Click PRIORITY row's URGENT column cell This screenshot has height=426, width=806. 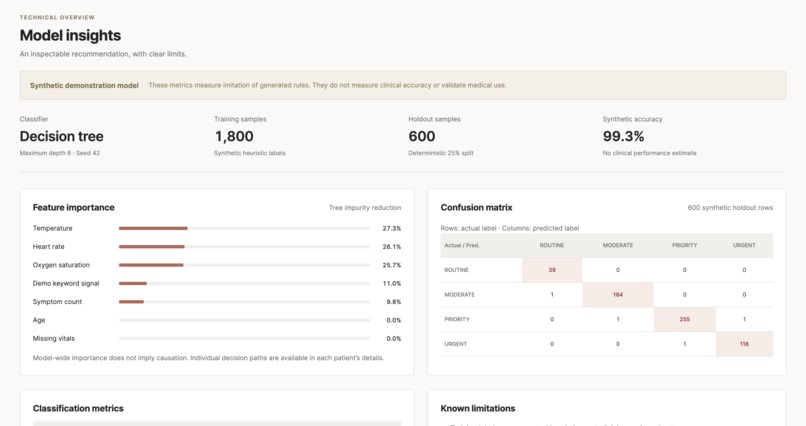pos(744,320)
